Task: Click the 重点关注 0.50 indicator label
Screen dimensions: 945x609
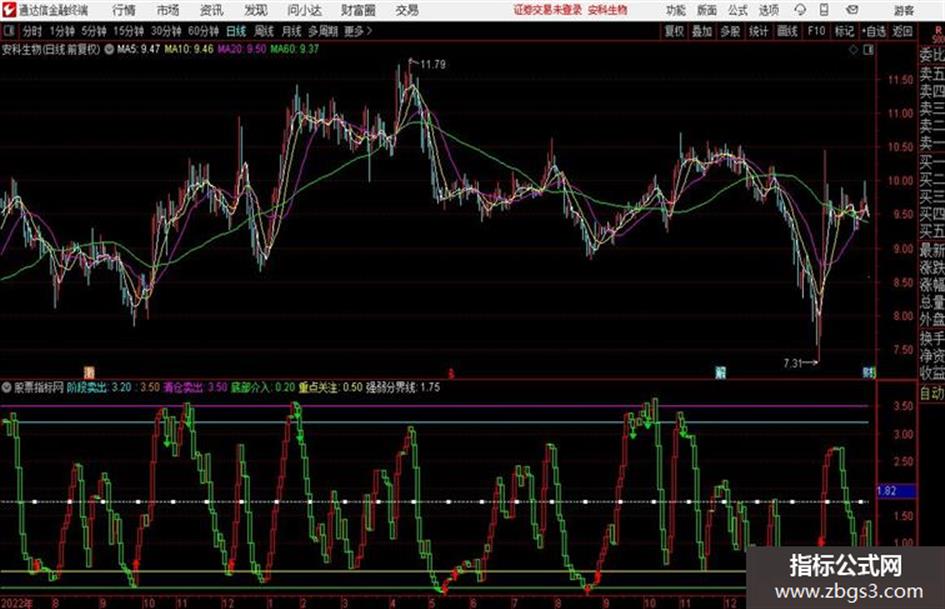Action: point(331,387)
